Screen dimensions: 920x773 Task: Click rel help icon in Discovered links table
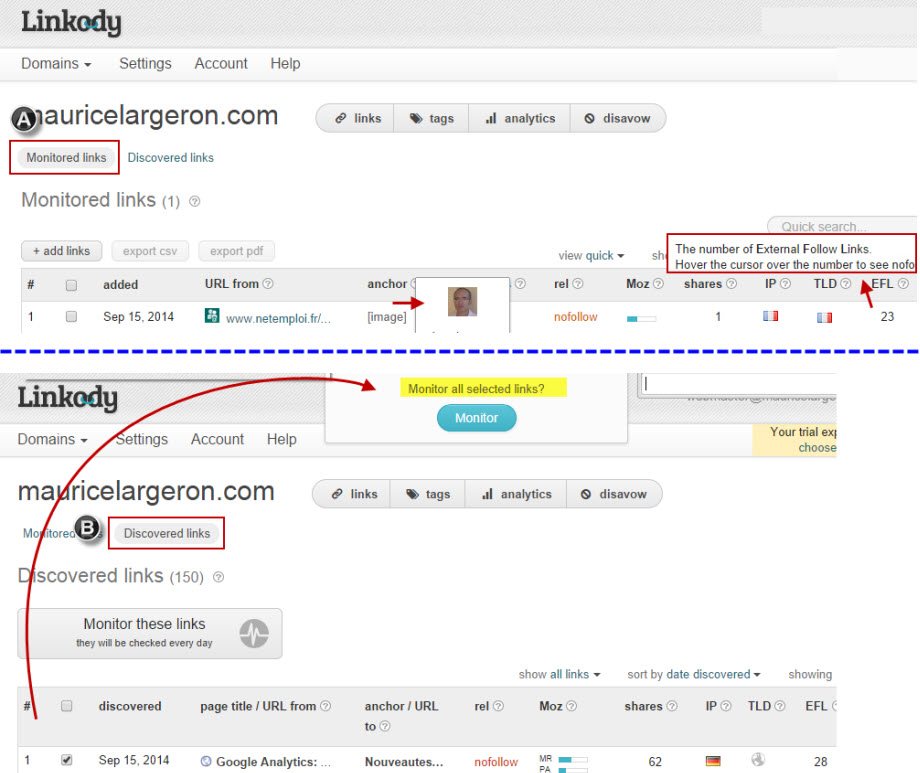tap(498, 706)
